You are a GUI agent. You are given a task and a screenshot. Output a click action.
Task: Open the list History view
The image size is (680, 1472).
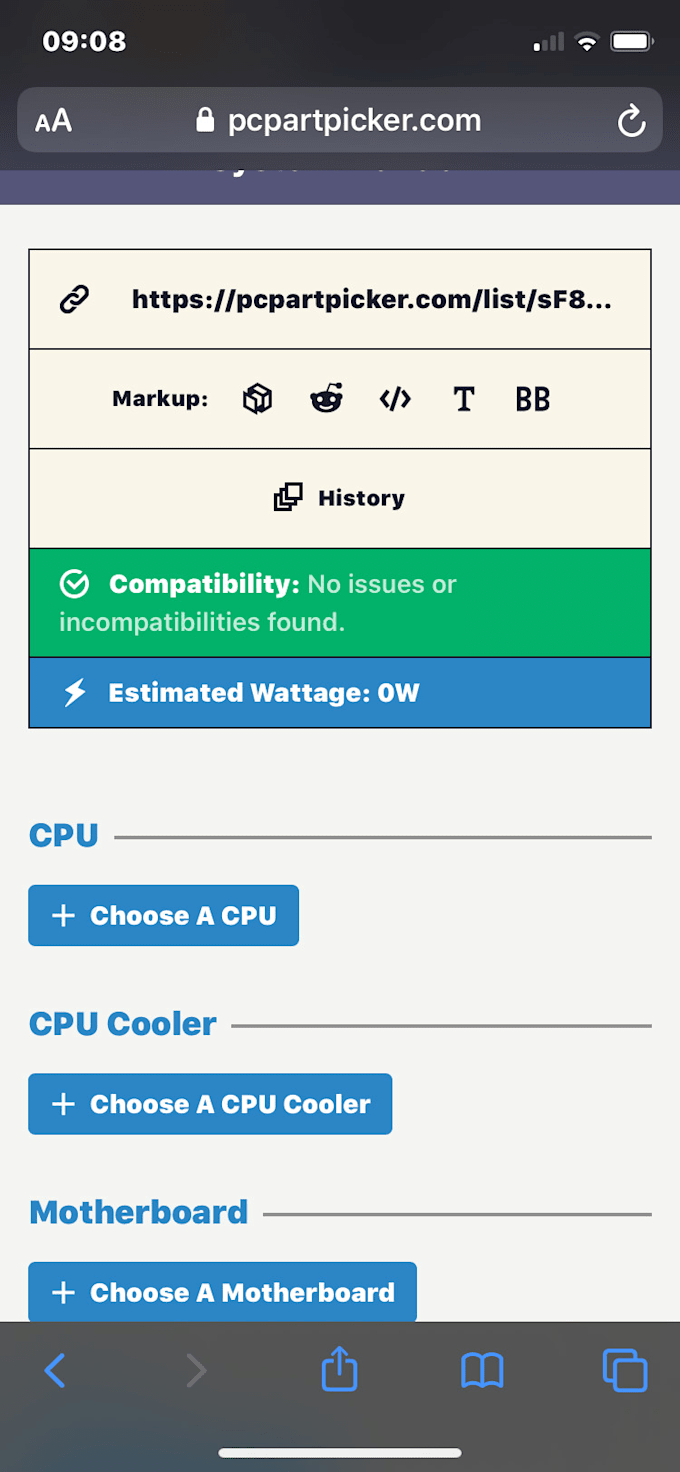coord(339,497)
